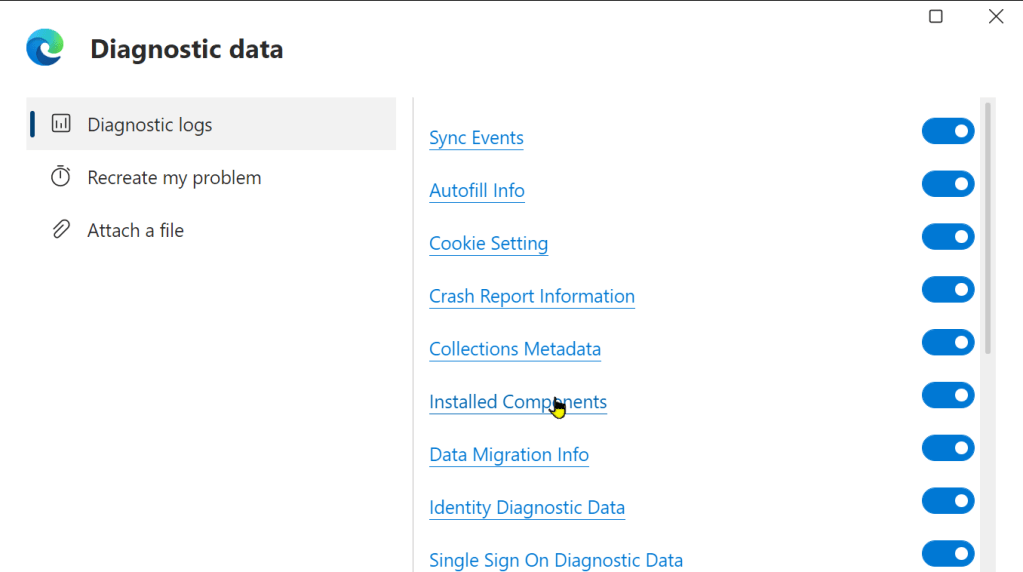This screenshot has width=1023, height=572.
Task: Maximize the Diagnostic data window
Action: click(x=936, y=16)
